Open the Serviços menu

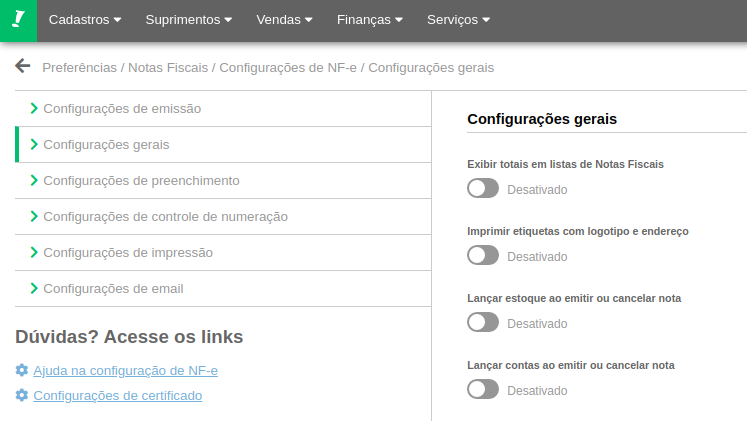(x=458, y=20)
